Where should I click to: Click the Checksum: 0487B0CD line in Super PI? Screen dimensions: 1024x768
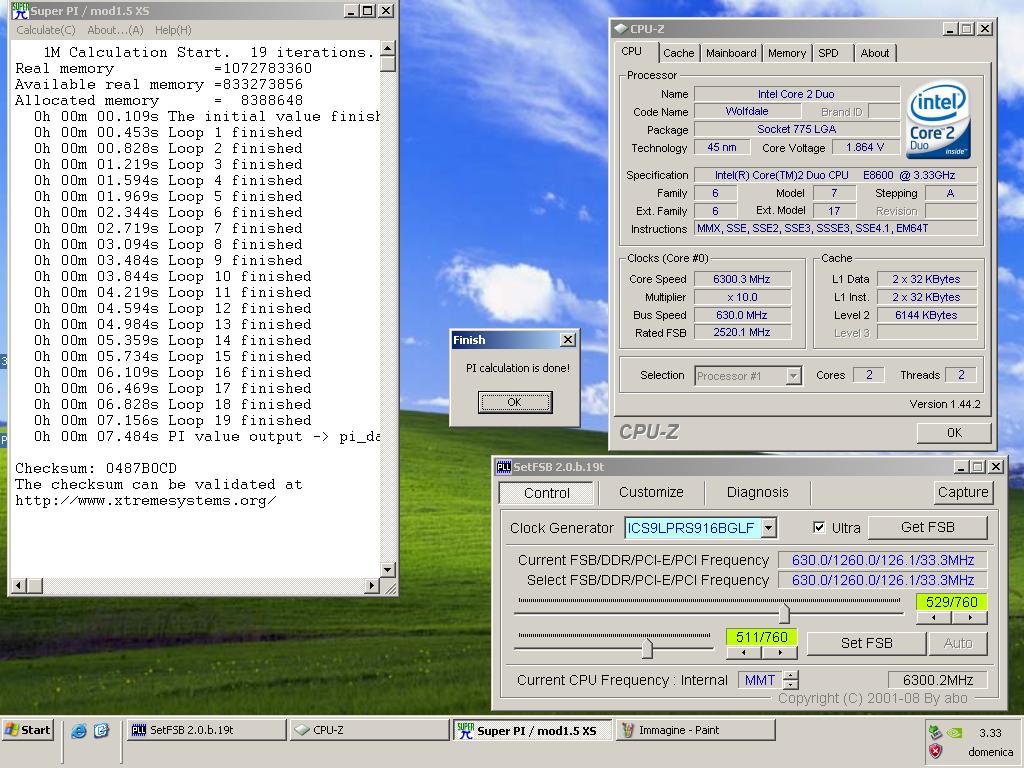click(96, 468)
